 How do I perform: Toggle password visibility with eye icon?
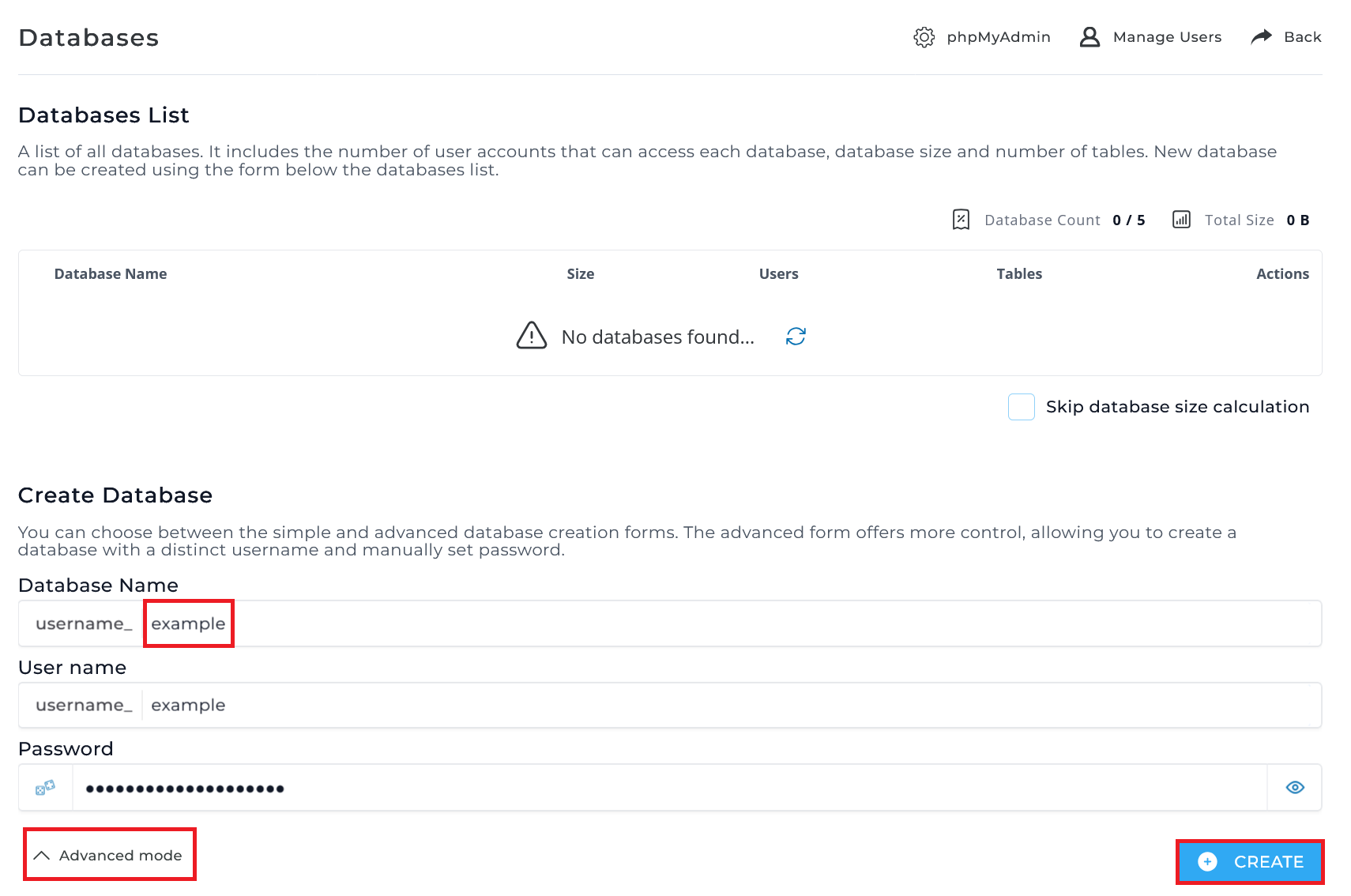coord(1295,788)
